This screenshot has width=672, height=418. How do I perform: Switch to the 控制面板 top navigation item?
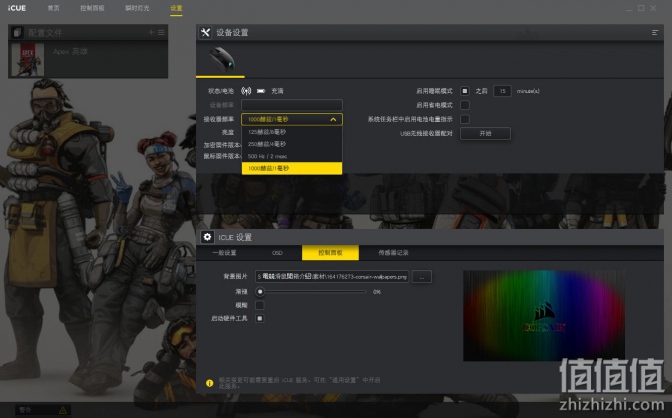point(92,8)
